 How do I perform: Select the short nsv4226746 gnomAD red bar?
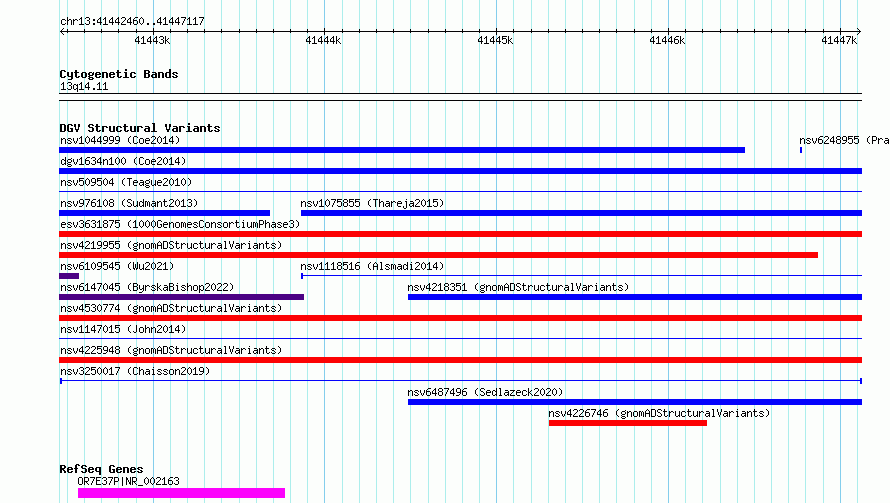(628, 424)
